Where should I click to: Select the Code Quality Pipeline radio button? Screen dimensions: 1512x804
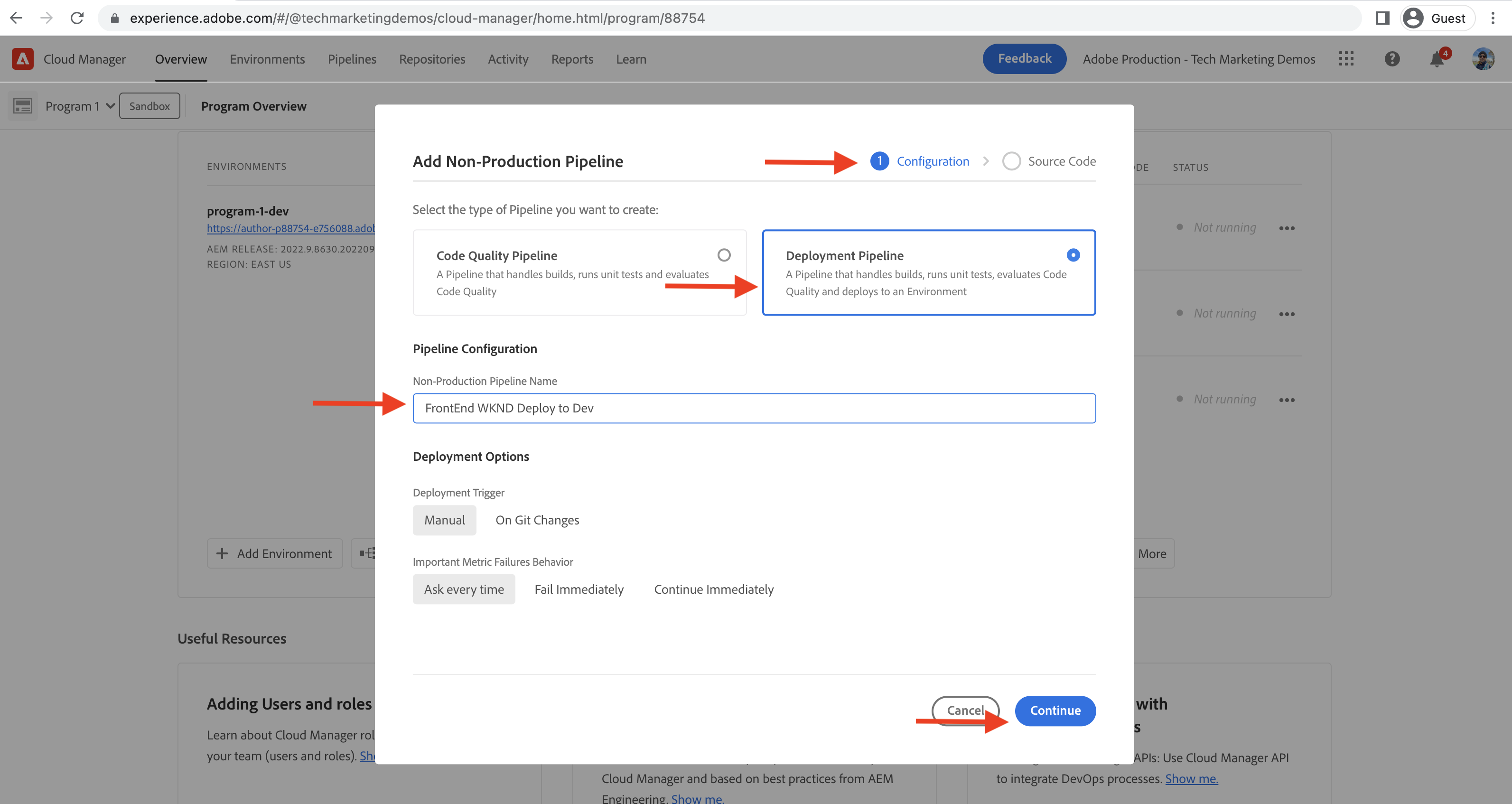(724, 255)
